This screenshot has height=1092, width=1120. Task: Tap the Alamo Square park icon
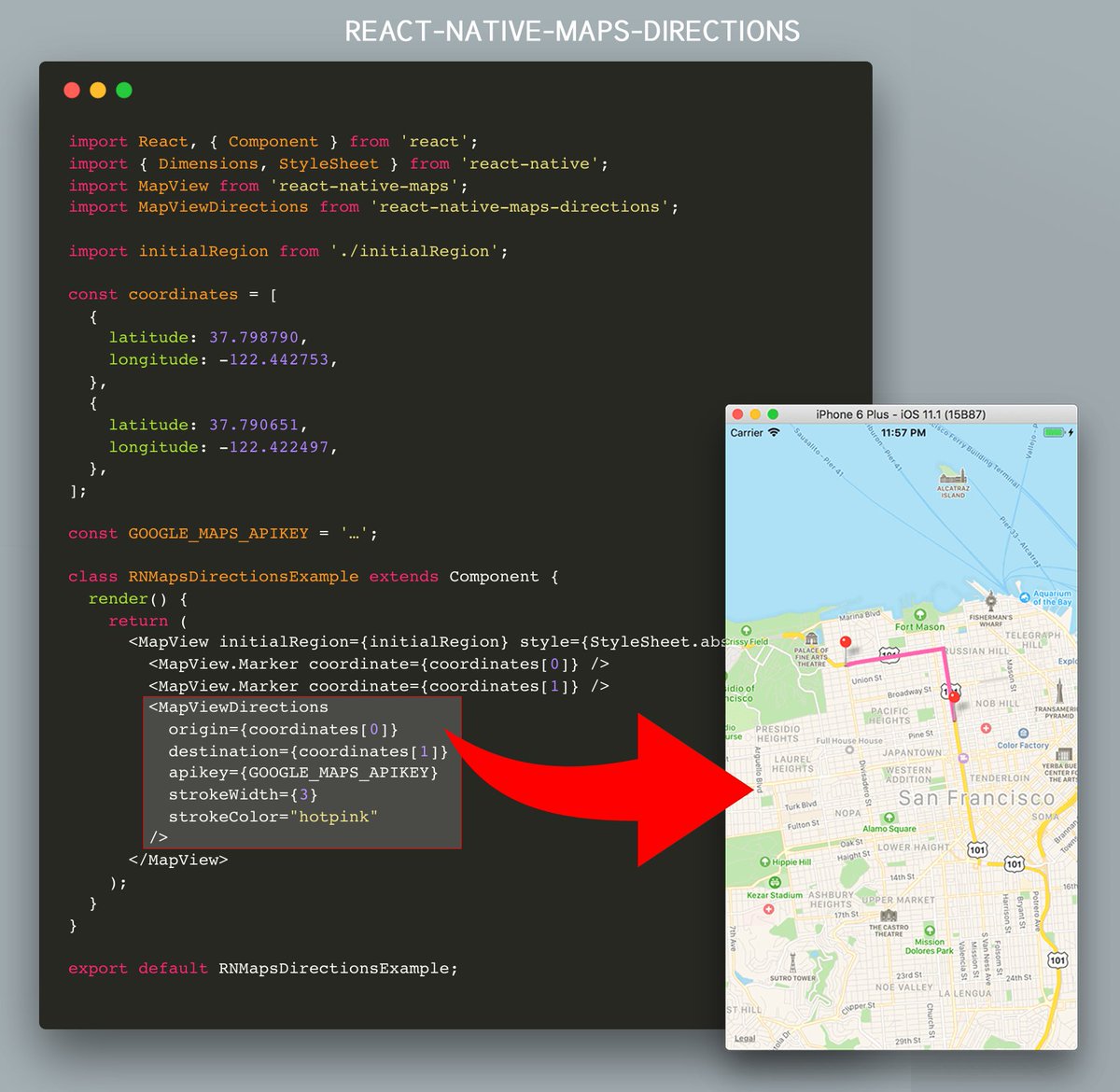889,818
